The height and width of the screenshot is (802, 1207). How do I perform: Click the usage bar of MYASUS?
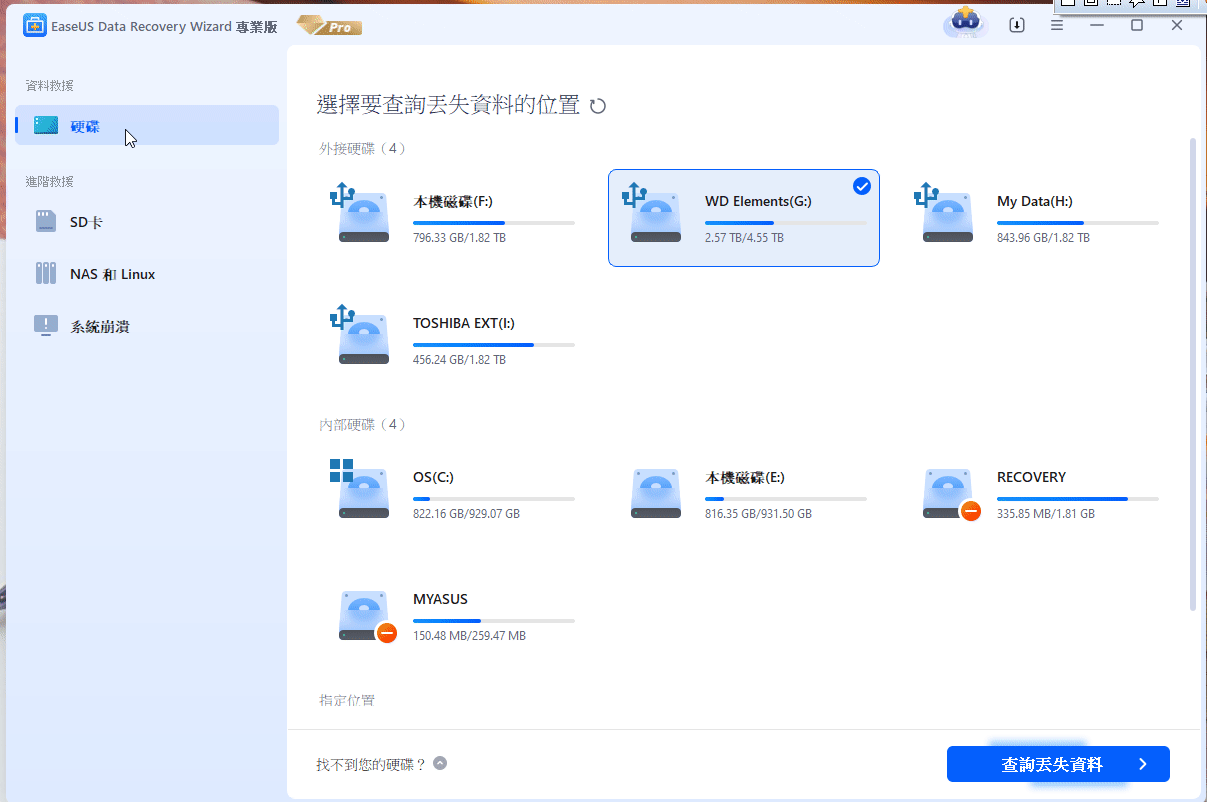click(494, 621)
